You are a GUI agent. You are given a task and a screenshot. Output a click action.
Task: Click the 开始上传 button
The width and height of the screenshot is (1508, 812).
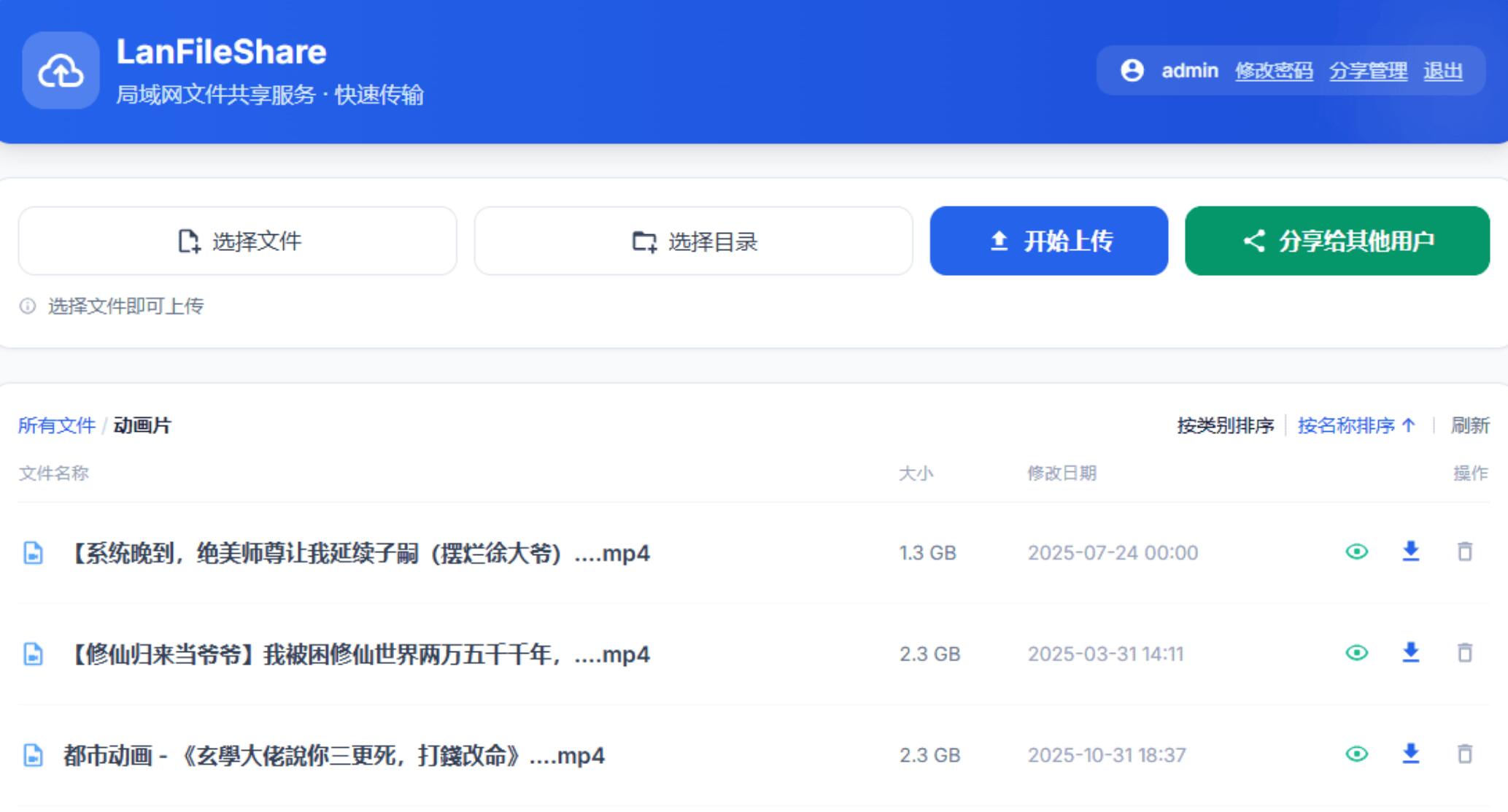[x=1048, y=241]
